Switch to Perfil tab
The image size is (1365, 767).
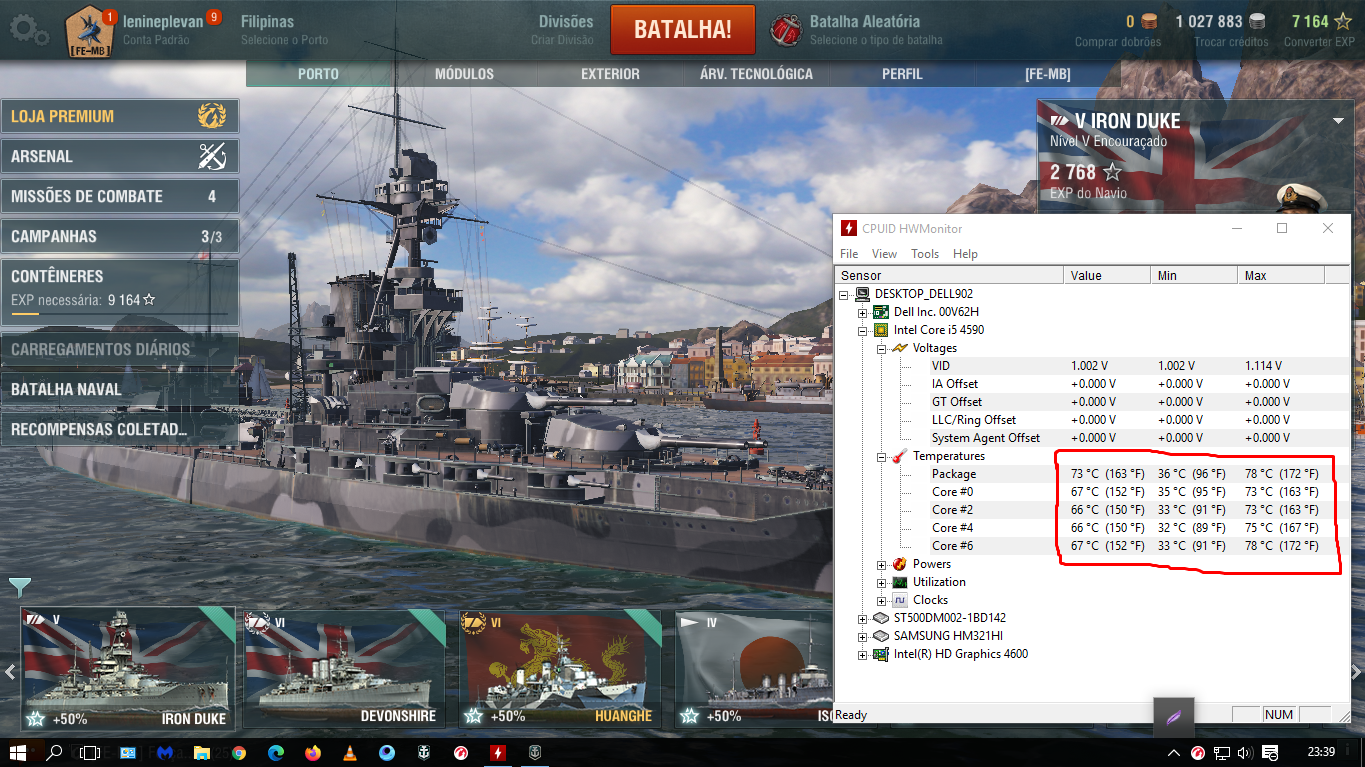[902, 74]
